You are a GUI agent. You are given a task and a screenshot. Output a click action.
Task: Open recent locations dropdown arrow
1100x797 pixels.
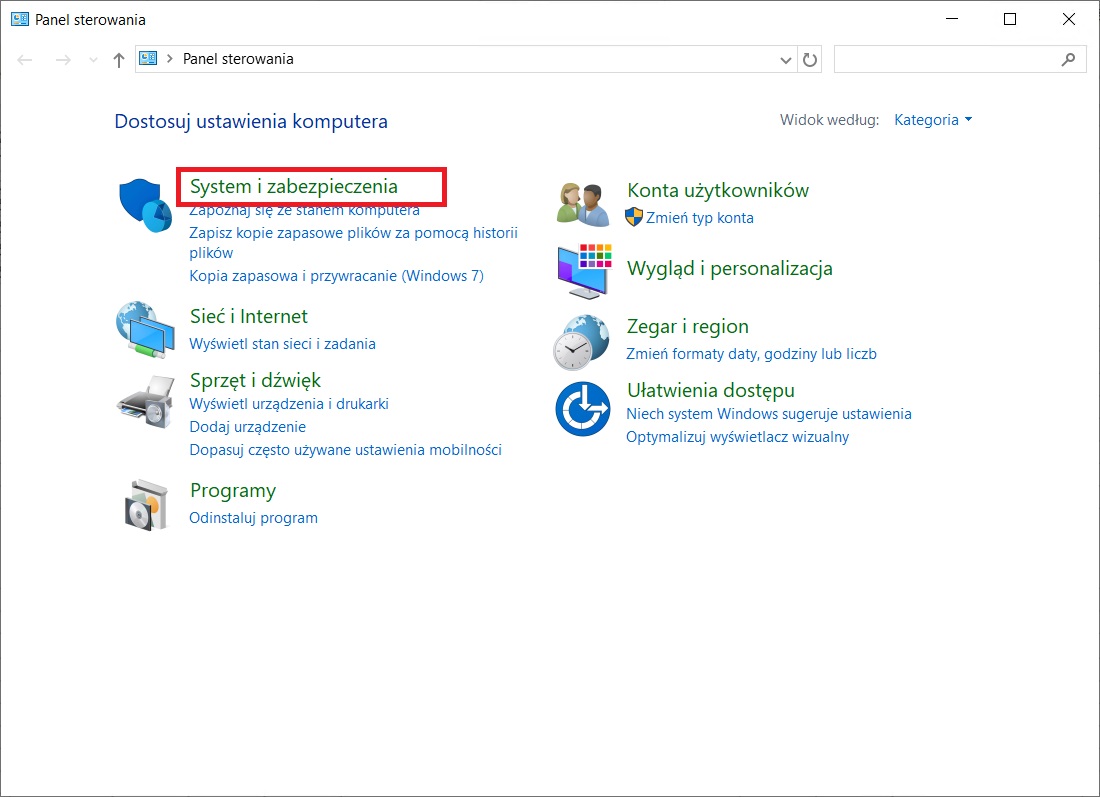(94, 60)
